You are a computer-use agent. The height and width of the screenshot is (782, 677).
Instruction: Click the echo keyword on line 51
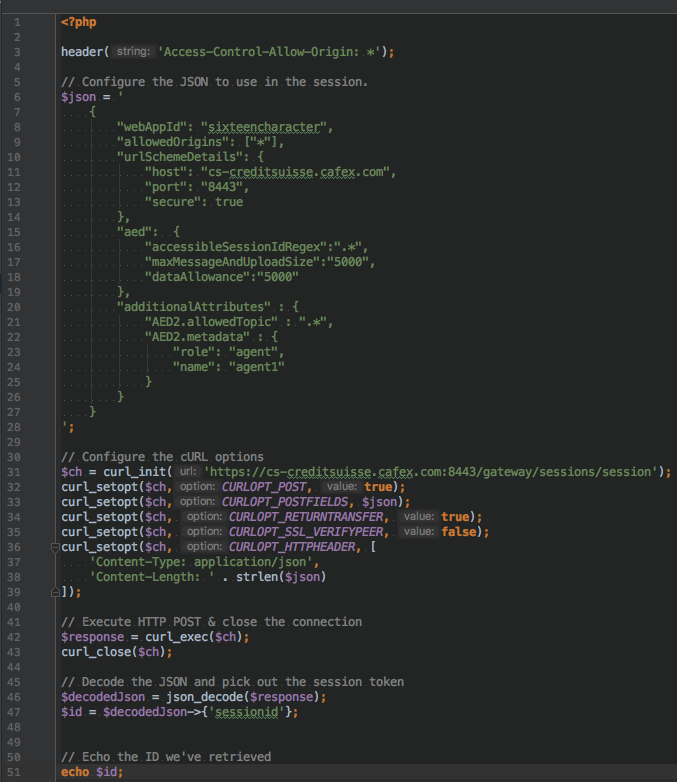coord(75,772)
